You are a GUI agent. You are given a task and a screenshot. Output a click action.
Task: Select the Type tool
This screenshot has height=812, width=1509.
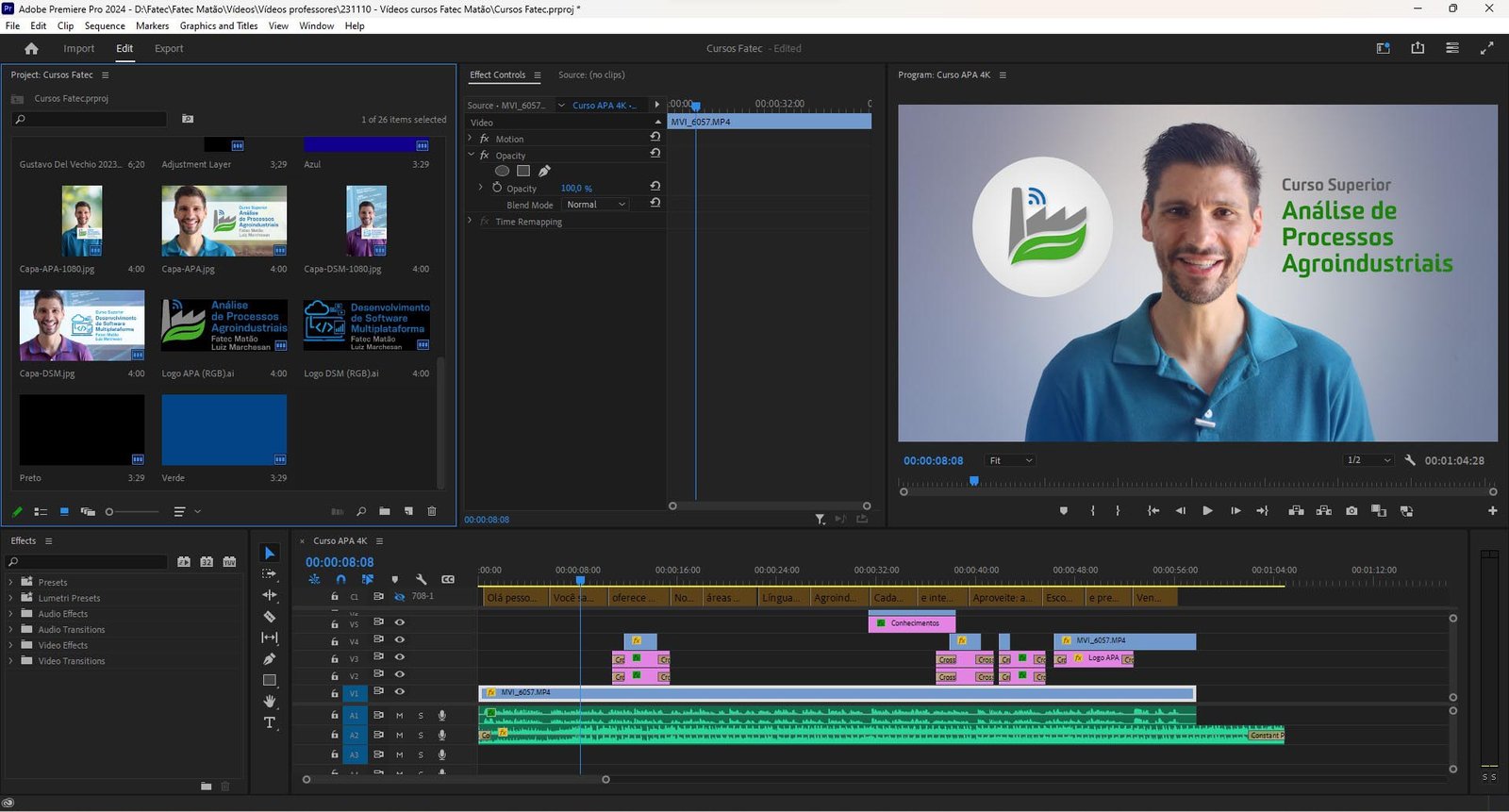270,722
